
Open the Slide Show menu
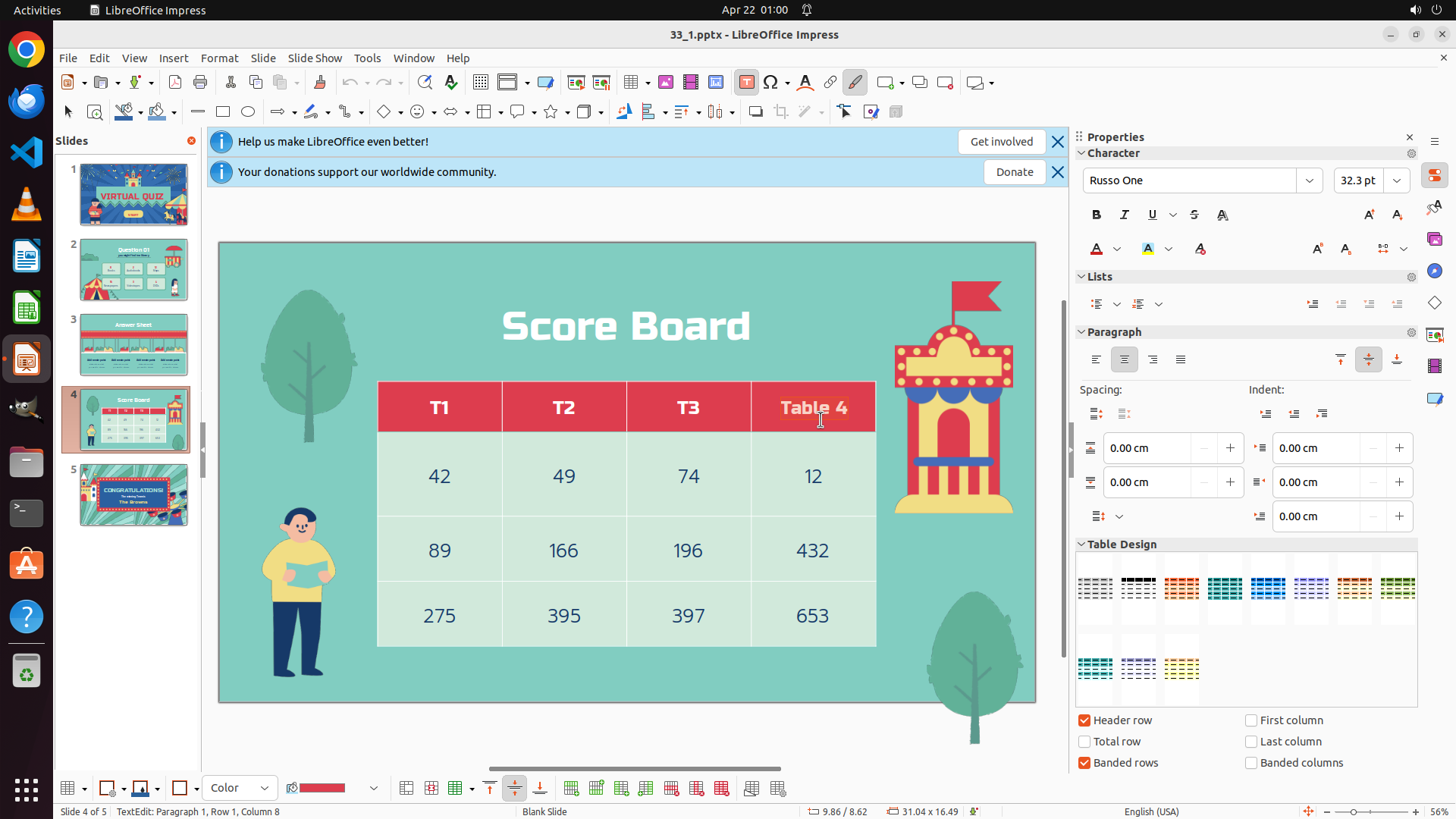pos(315,58)
